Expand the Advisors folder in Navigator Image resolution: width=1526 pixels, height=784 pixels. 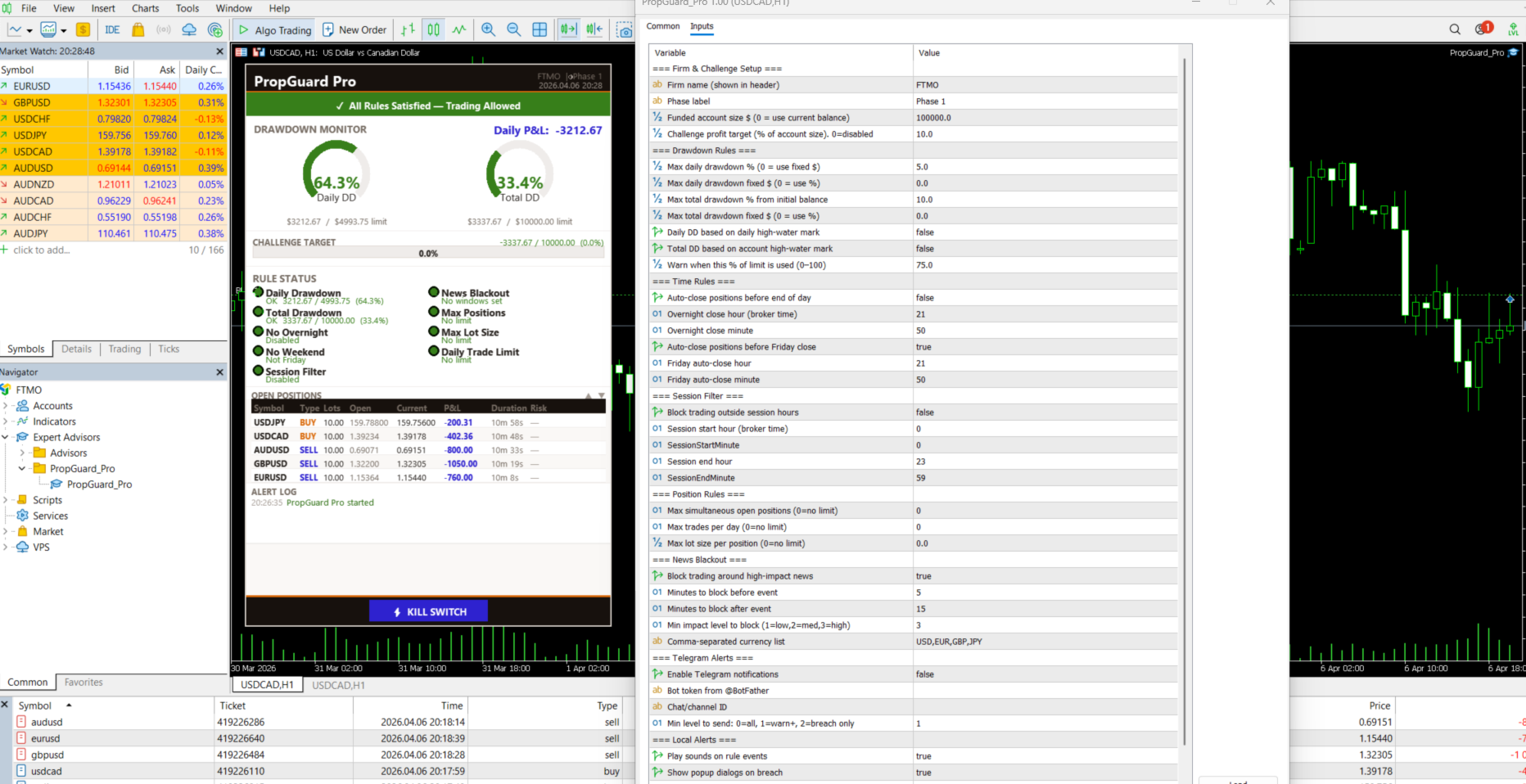pyautogui.click(x=22, y=453)
